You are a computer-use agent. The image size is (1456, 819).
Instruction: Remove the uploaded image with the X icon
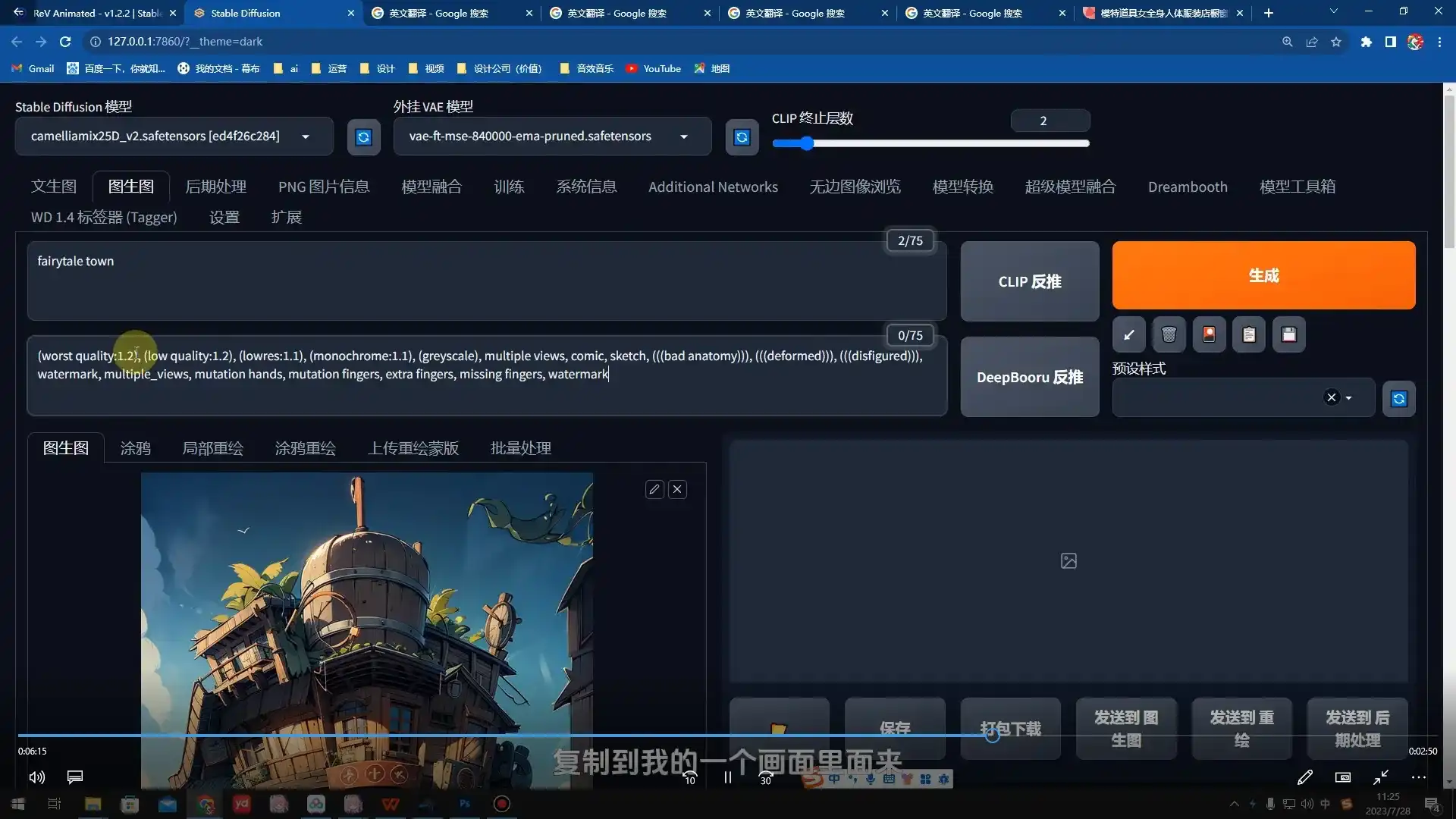click(x=677, y=489)
